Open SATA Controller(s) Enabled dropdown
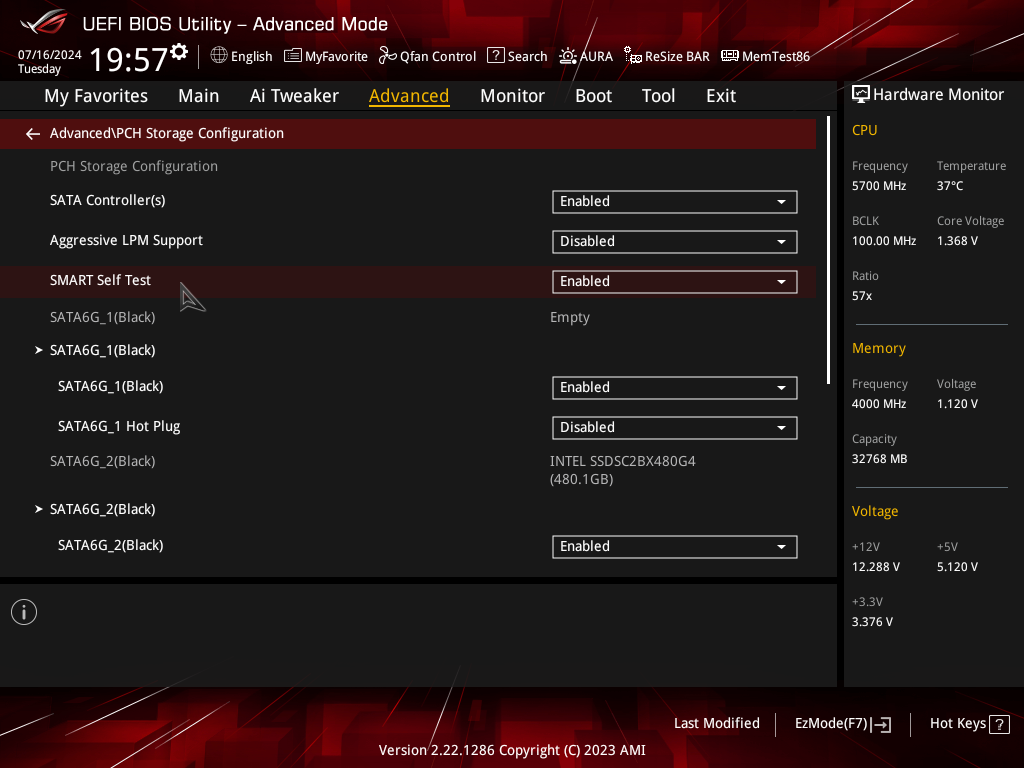This screenshot has width=1024, height=768. pyautogui.click(x=674, y=202)
